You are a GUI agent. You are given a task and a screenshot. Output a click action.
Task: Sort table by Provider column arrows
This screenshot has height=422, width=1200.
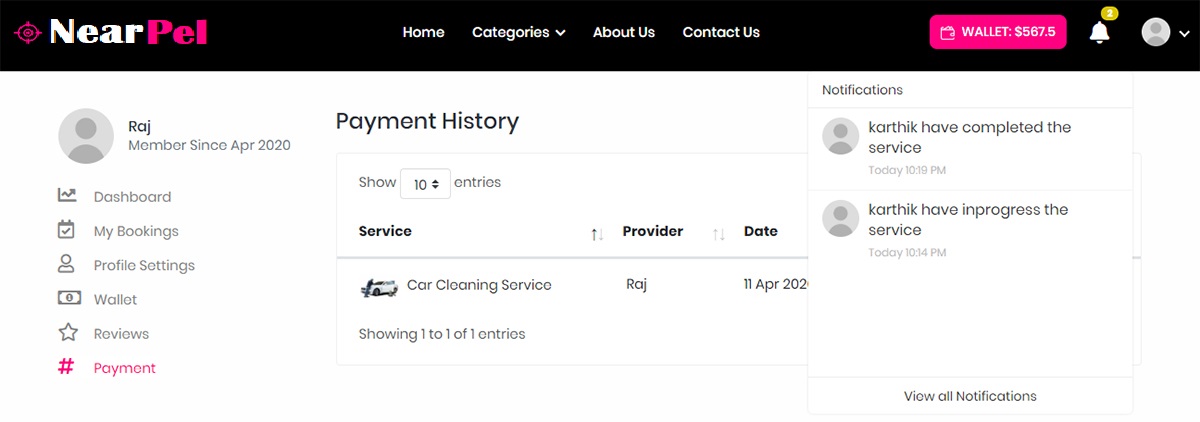pos(718,234)
